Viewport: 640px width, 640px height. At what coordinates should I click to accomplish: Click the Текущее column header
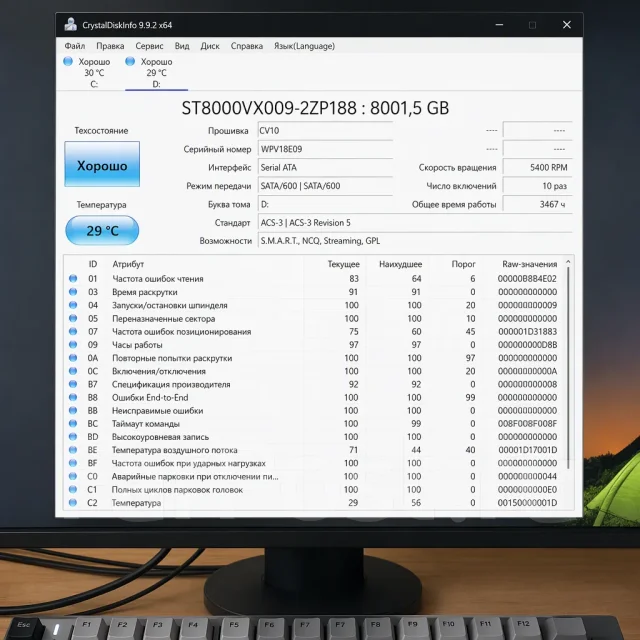tap(344, 264)
